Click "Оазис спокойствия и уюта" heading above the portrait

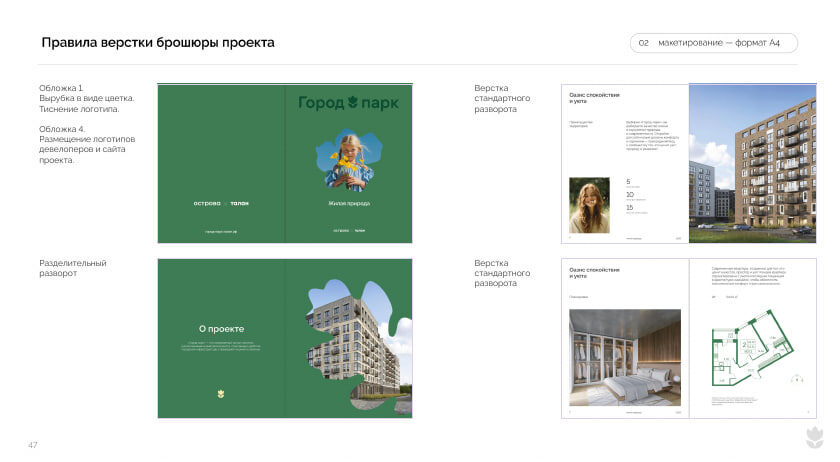(594, 98)
